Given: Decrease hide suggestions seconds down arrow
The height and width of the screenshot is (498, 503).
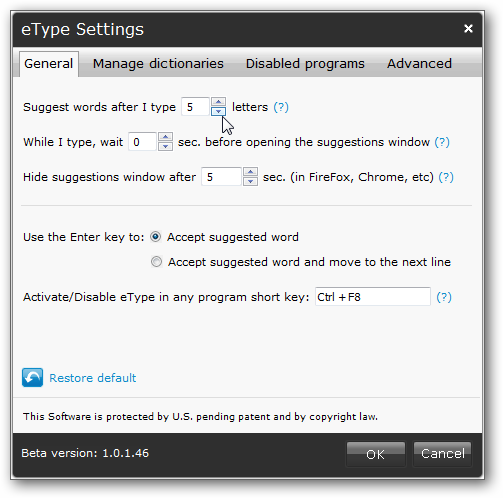Looking at the screenshot, I should click(250, 181).
